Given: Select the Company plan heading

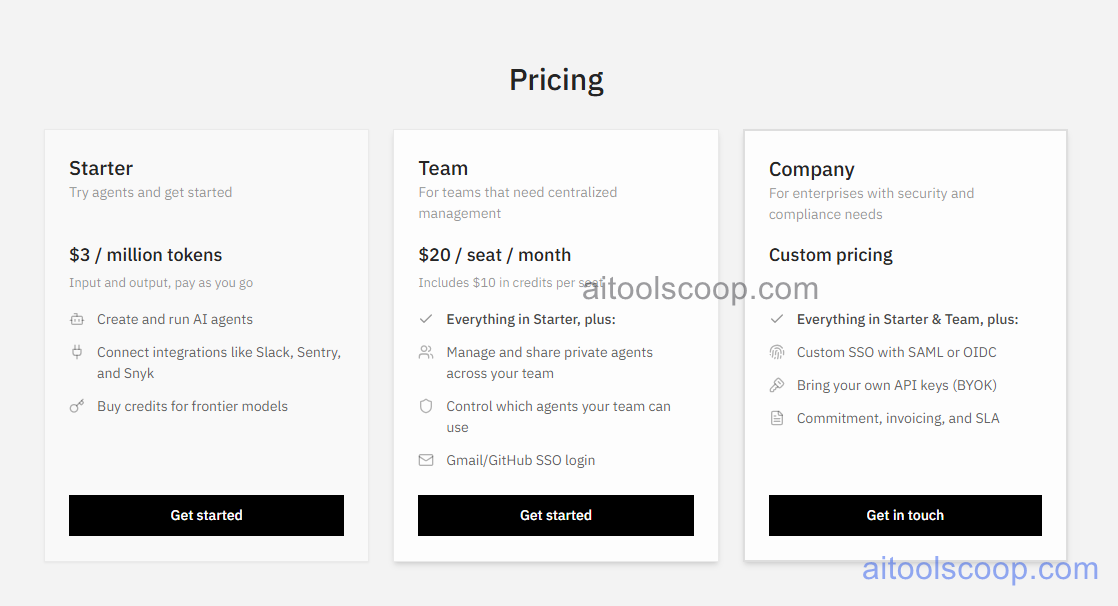Looking at the screenshot, I should tap(811, 169).
